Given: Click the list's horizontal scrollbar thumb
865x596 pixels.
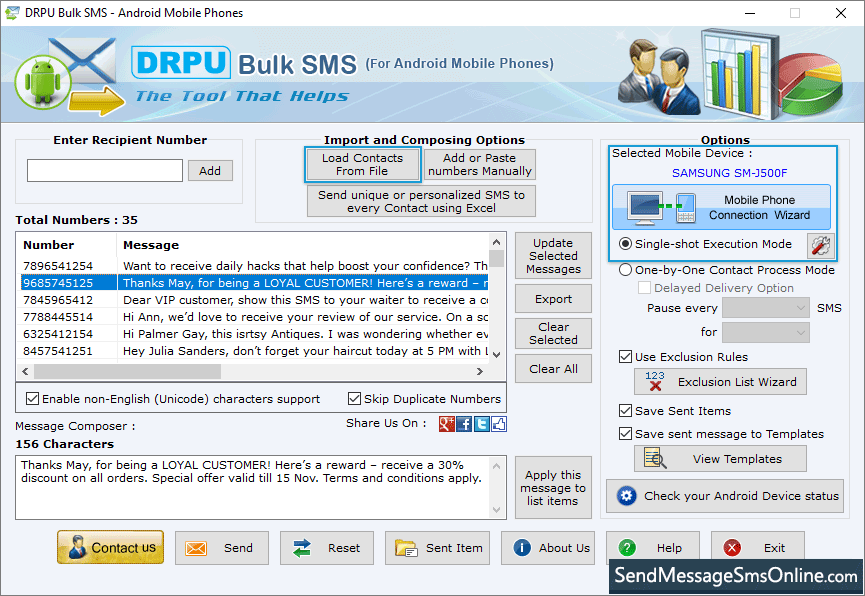Looking at the screenshot, I should [127, 371].
